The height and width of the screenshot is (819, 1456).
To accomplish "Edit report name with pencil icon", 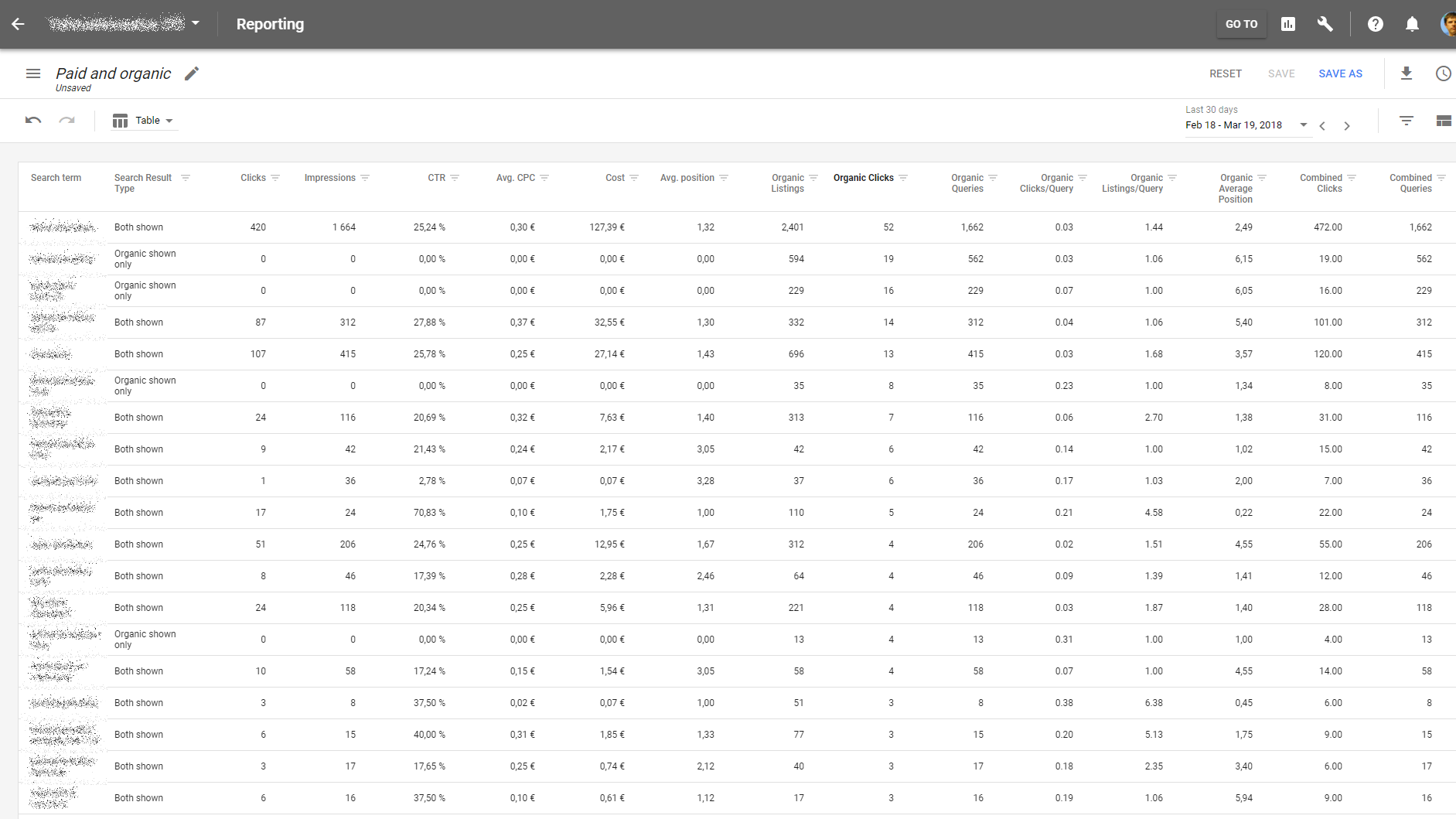I will [192, 73].
